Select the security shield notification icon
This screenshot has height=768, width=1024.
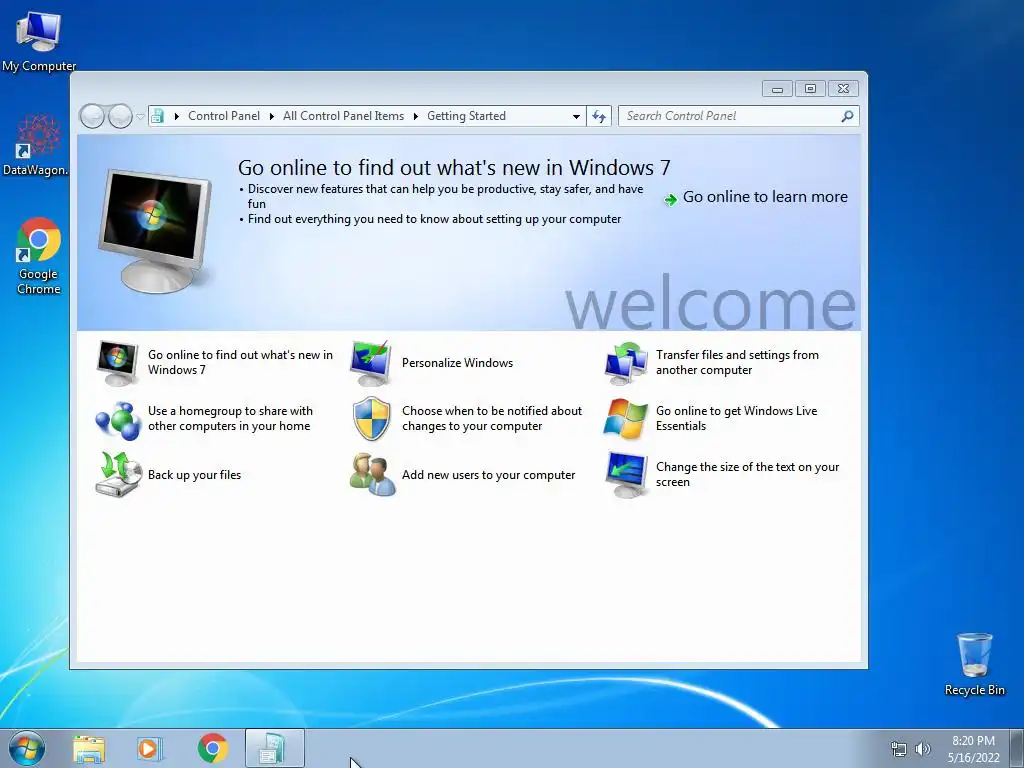(372, 419)
